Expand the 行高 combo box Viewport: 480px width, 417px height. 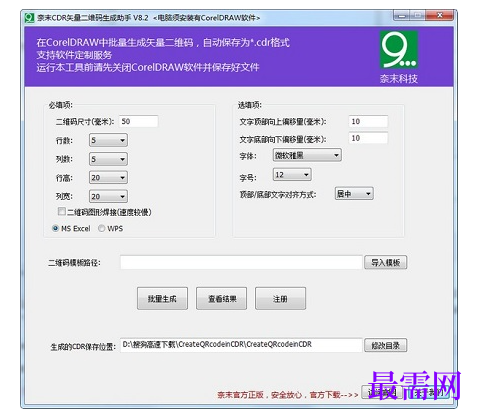(x=108, y=178)
